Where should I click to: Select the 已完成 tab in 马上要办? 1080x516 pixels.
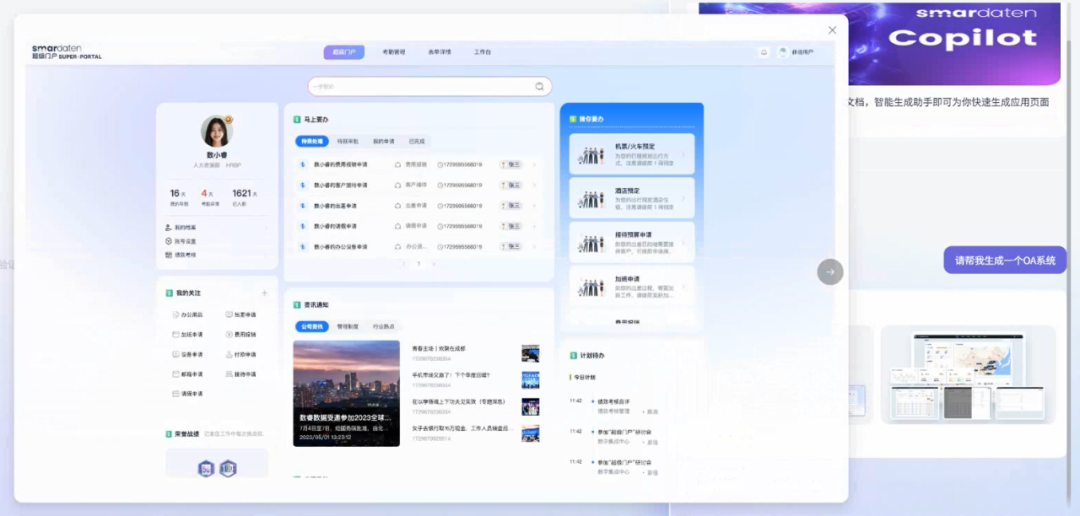coord(417,141)
